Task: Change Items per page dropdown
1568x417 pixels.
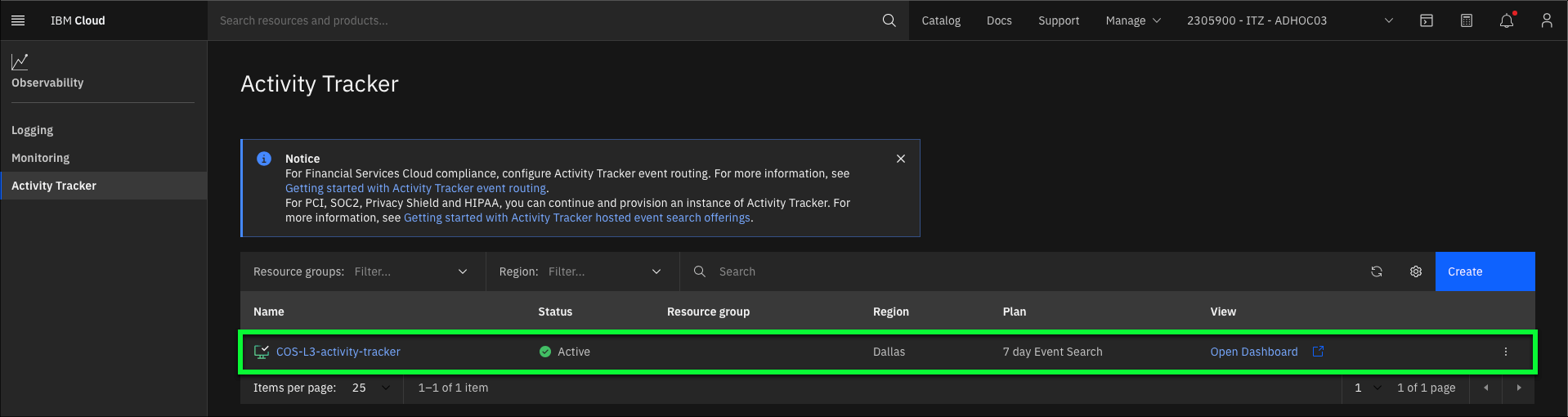Action: pyautogui.click(x=372, y=388)
